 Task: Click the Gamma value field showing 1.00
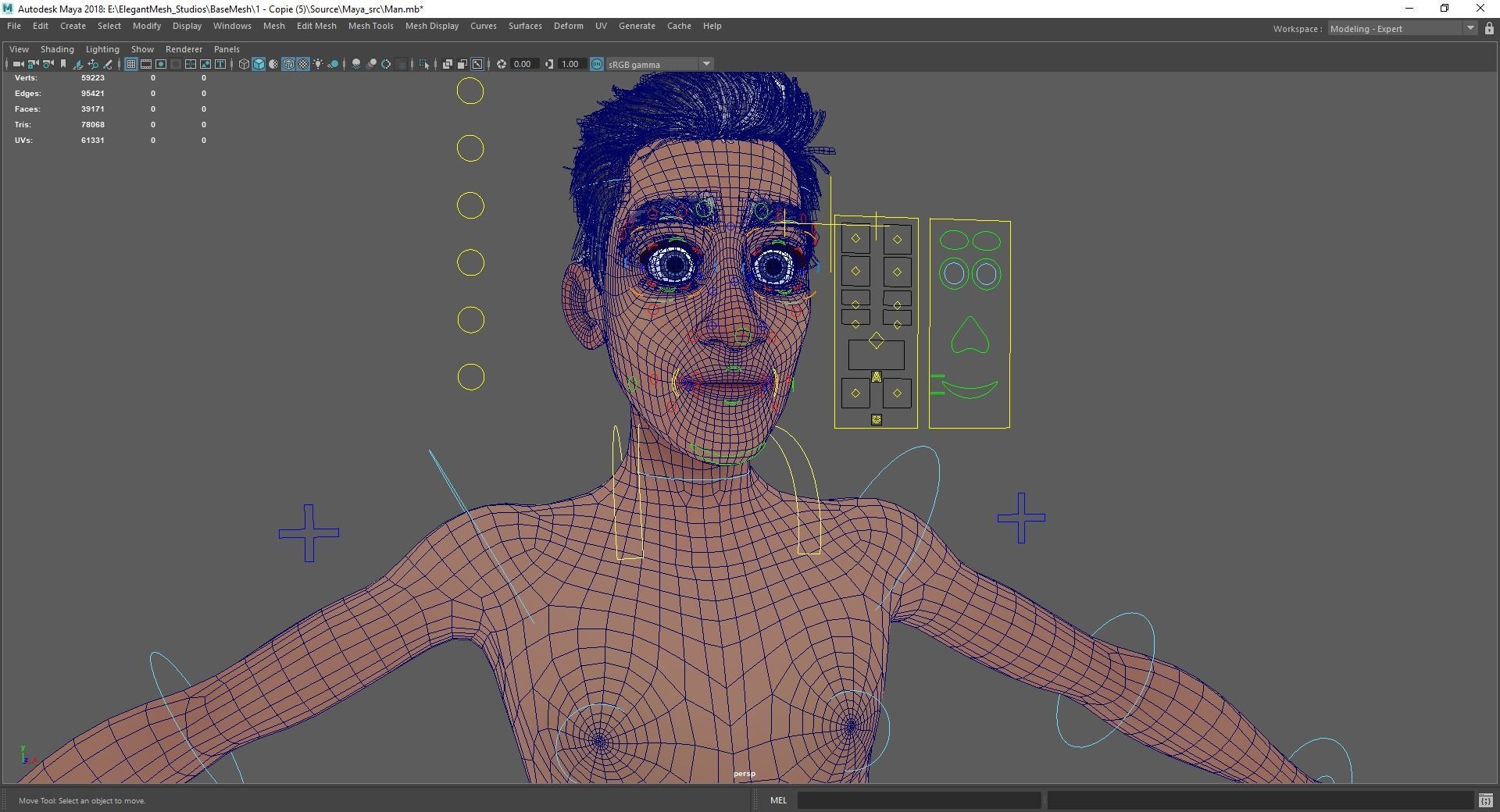(572, 64)
